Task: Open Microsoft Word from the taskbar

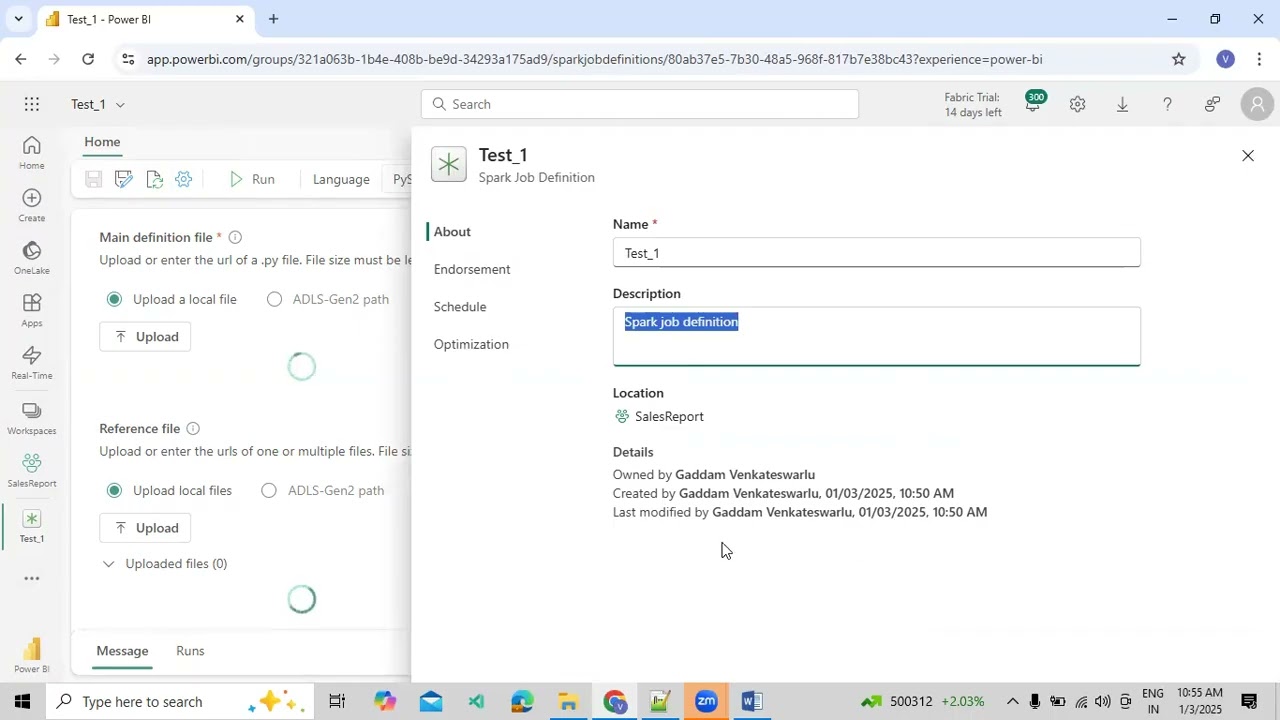Action: tap(752, 701)
